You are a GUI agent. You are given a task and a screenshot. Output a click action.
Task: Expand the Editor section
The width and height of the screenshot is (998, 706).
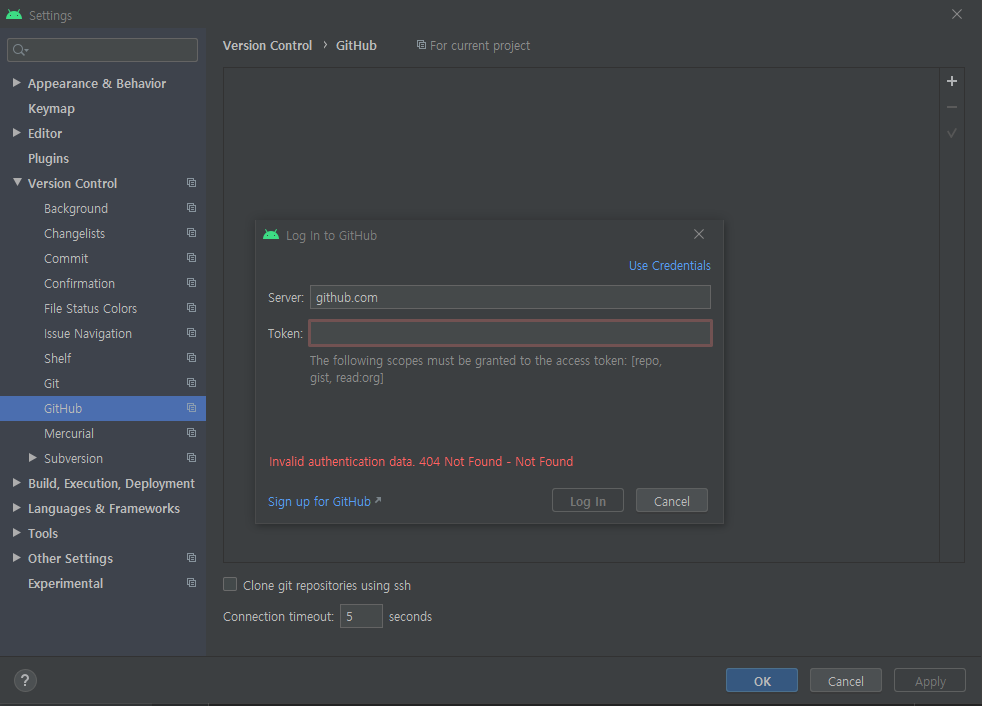(x=17, y=132)
